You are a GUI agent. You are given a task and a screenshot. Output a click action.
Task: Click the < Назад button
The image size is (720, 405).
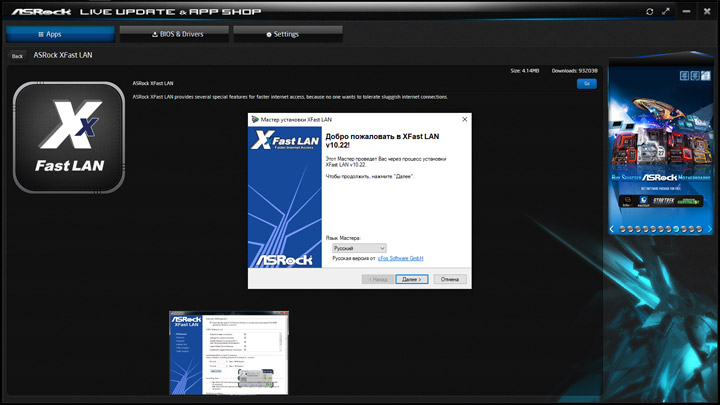pyautogui.click(x=378, y=279)
